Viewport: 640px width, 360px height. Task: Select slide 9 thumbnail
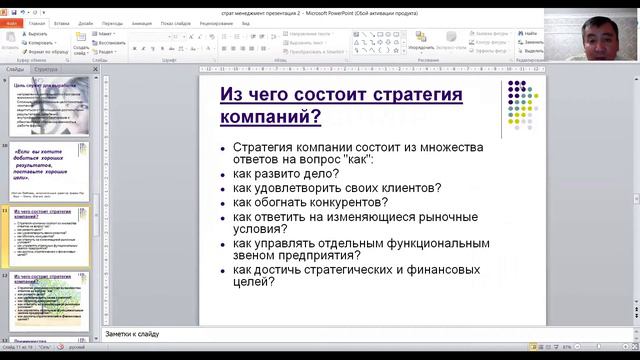point(49,107)
